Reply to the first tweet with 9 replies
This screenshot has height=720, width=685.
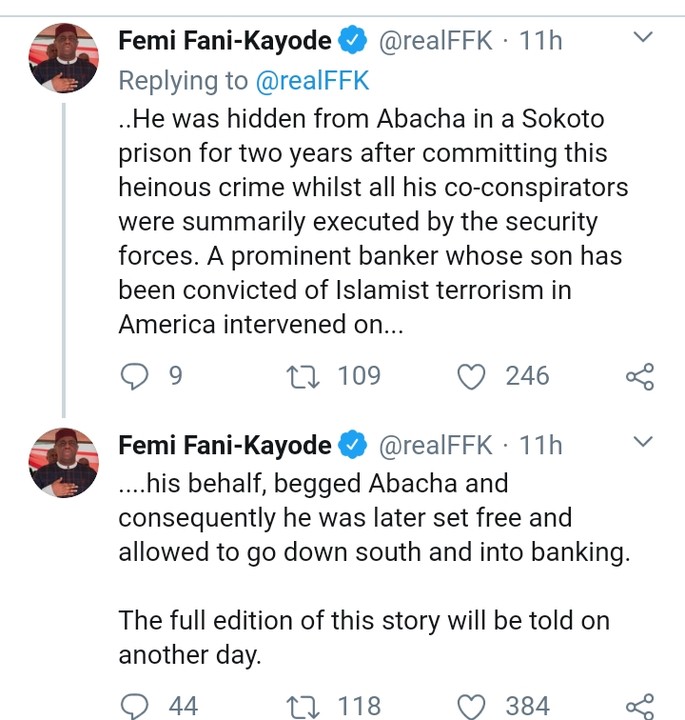[x=134, y=376]
